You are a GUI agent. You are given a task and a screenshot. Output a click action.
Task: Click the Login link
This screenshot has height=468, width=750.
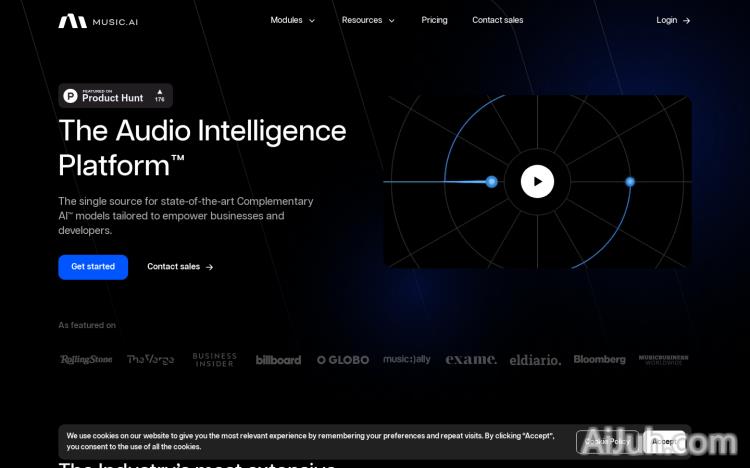coord(673,20)
